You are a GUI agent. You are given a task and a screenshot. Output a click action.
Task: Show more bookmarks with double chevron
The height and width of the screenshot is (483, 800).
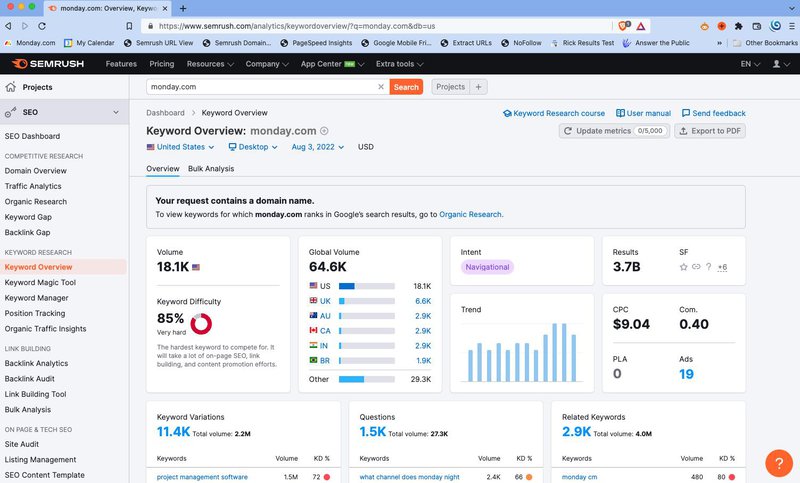[719, 43]
